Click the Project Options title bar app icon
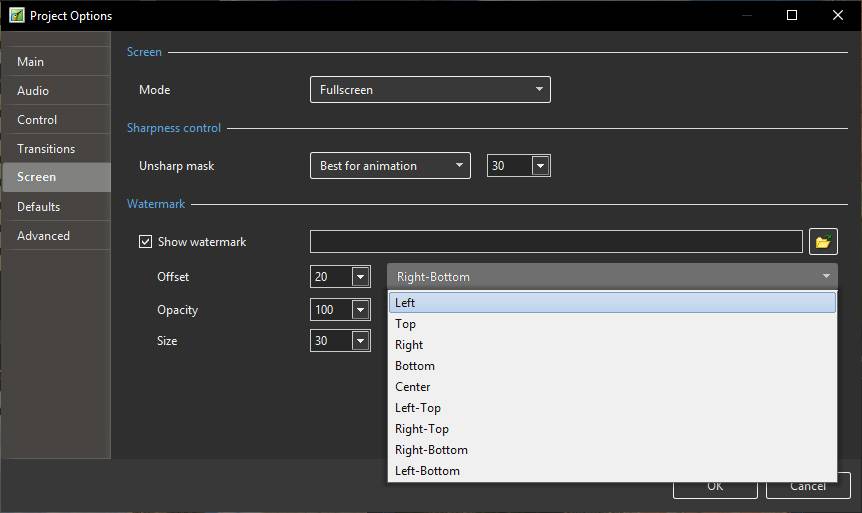Image resolution: width=862 pixels, height=513 pixels. coord(16,15)
